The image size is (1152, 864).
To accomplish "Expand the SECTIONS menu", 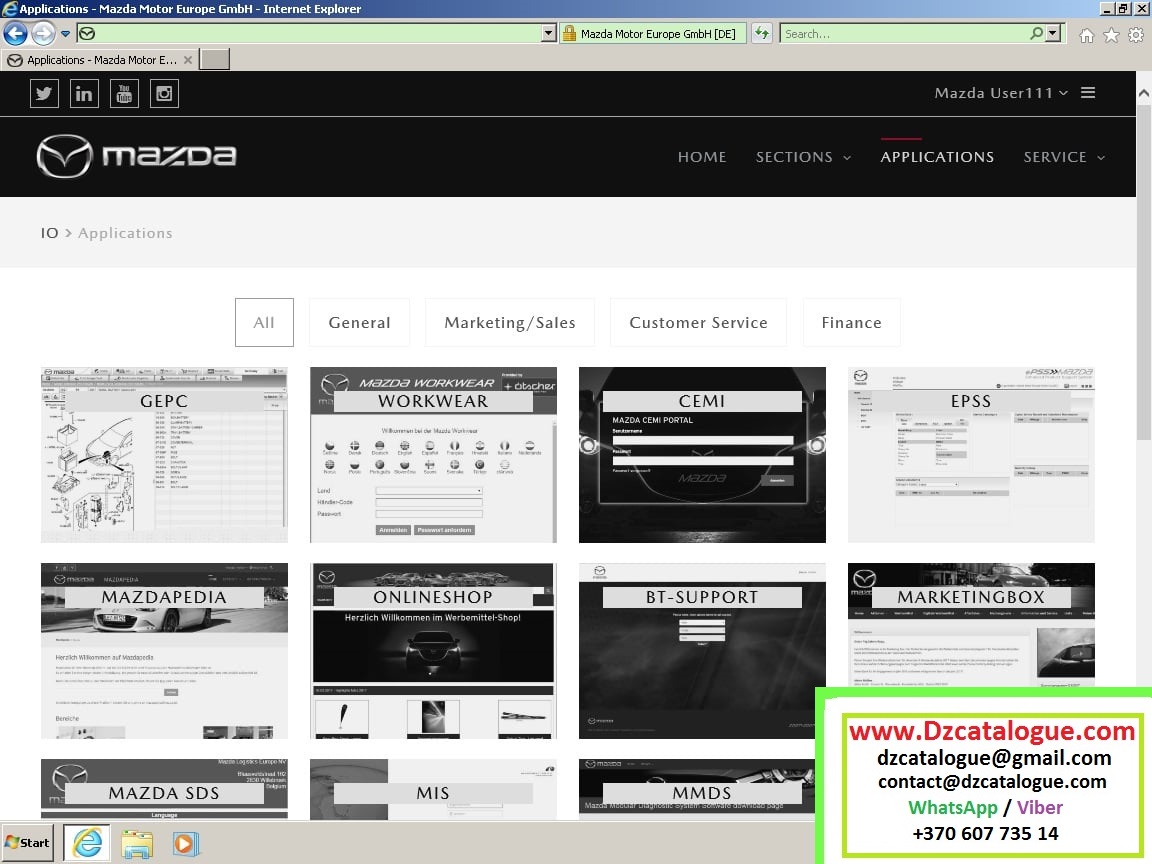I will 803,157.
